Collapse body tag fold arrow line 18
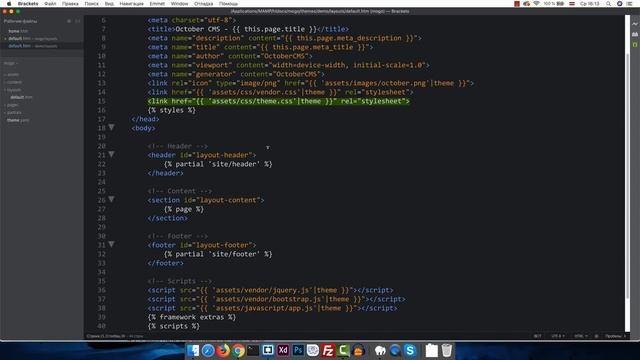Image resolution: width=640 pixels, height=360 pixels. click(x=111, y=128)
